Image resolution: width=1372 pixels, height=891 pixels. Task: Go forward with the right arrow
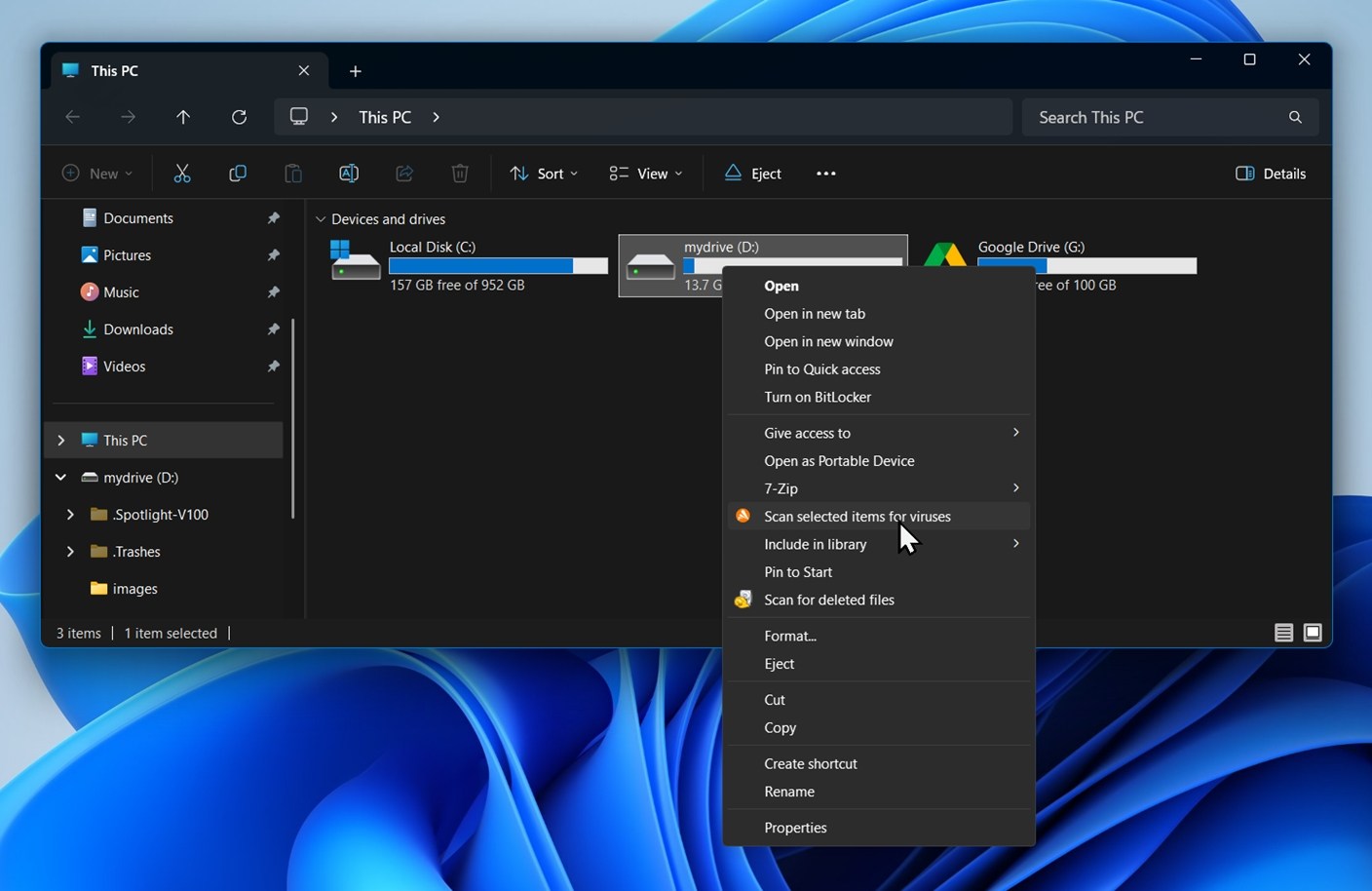click(x=128, y=117)
